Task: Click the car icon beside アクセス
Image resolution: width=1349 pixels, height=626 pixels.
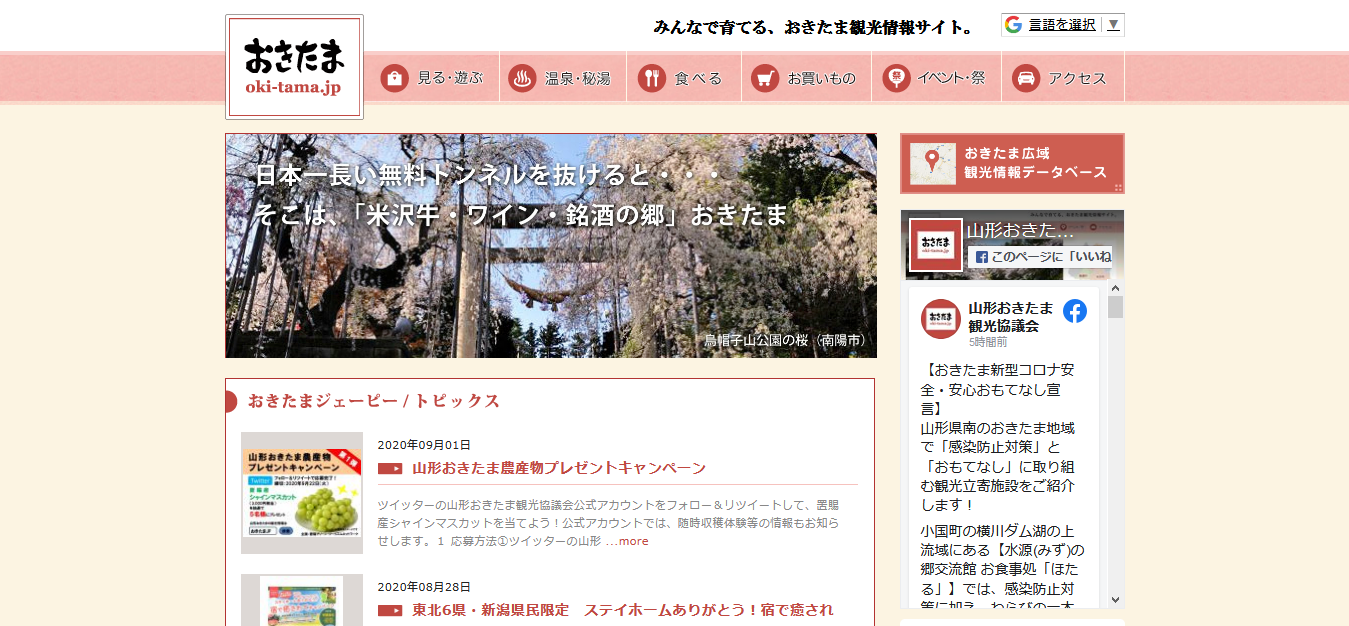Action: pos(1026,78)
